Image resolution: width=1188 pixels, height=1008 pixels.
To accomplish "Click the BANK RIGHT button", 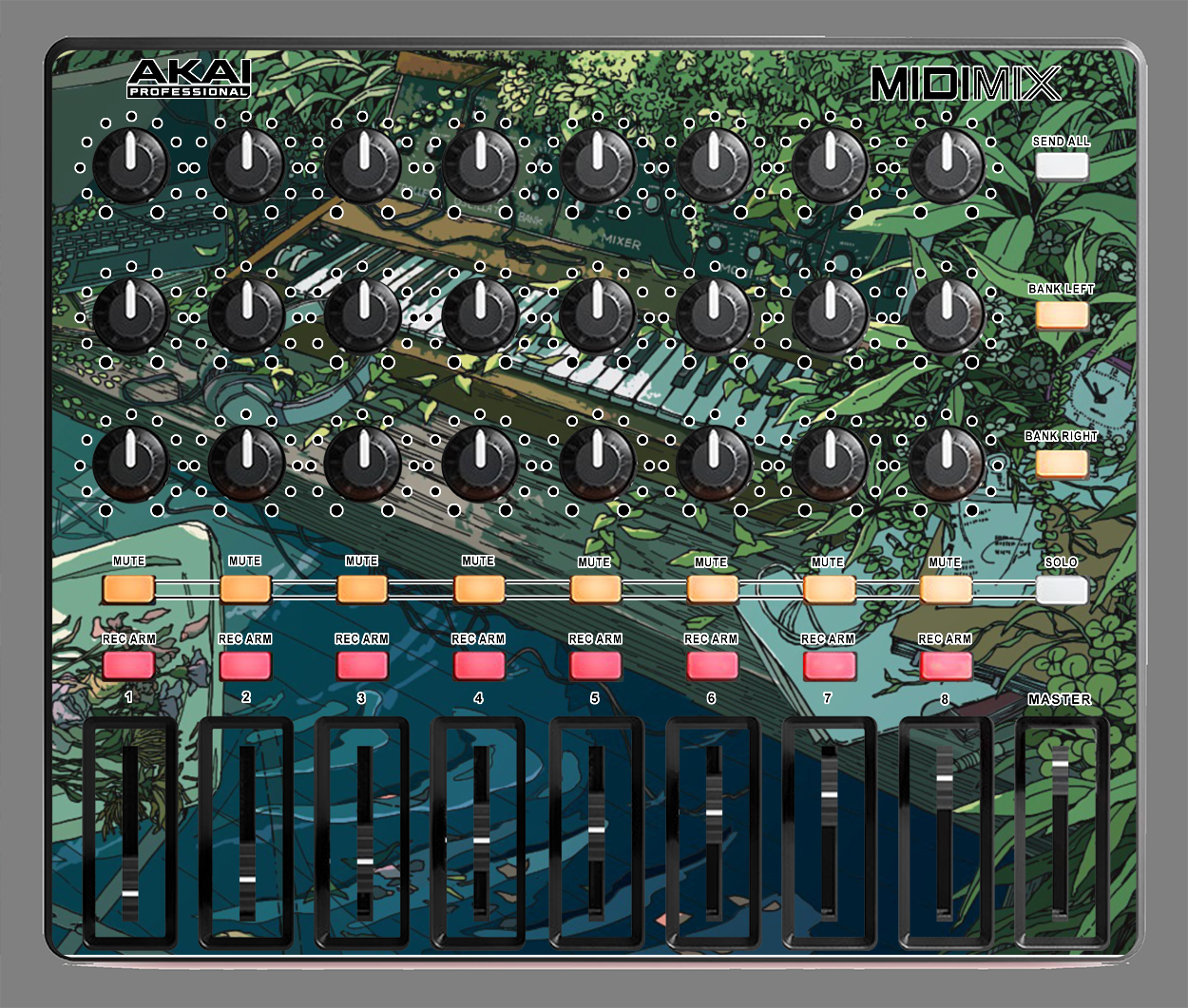I will (x=1062, y=463).
